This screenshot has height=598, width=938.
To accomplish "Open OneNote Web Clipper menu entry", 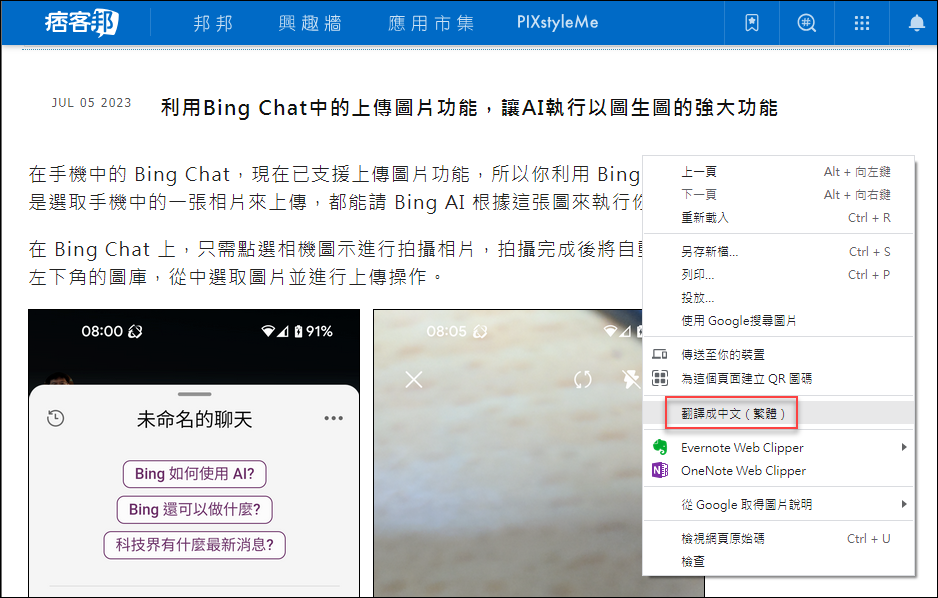I will [x=779, y=471].
